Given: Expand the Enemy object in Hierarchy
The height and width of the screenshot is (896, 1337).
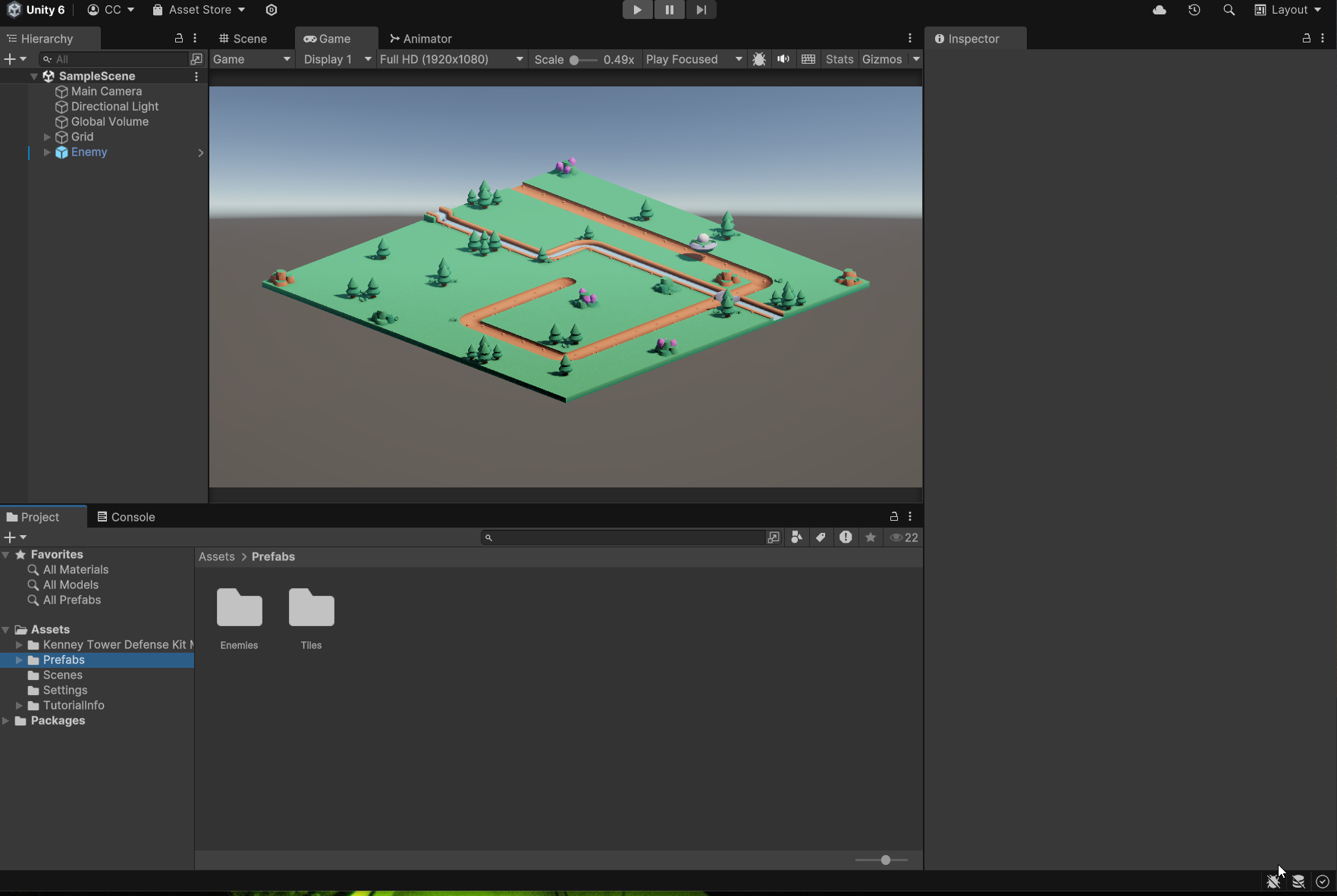Looking at the screenshot, I should tap(47, 152).
